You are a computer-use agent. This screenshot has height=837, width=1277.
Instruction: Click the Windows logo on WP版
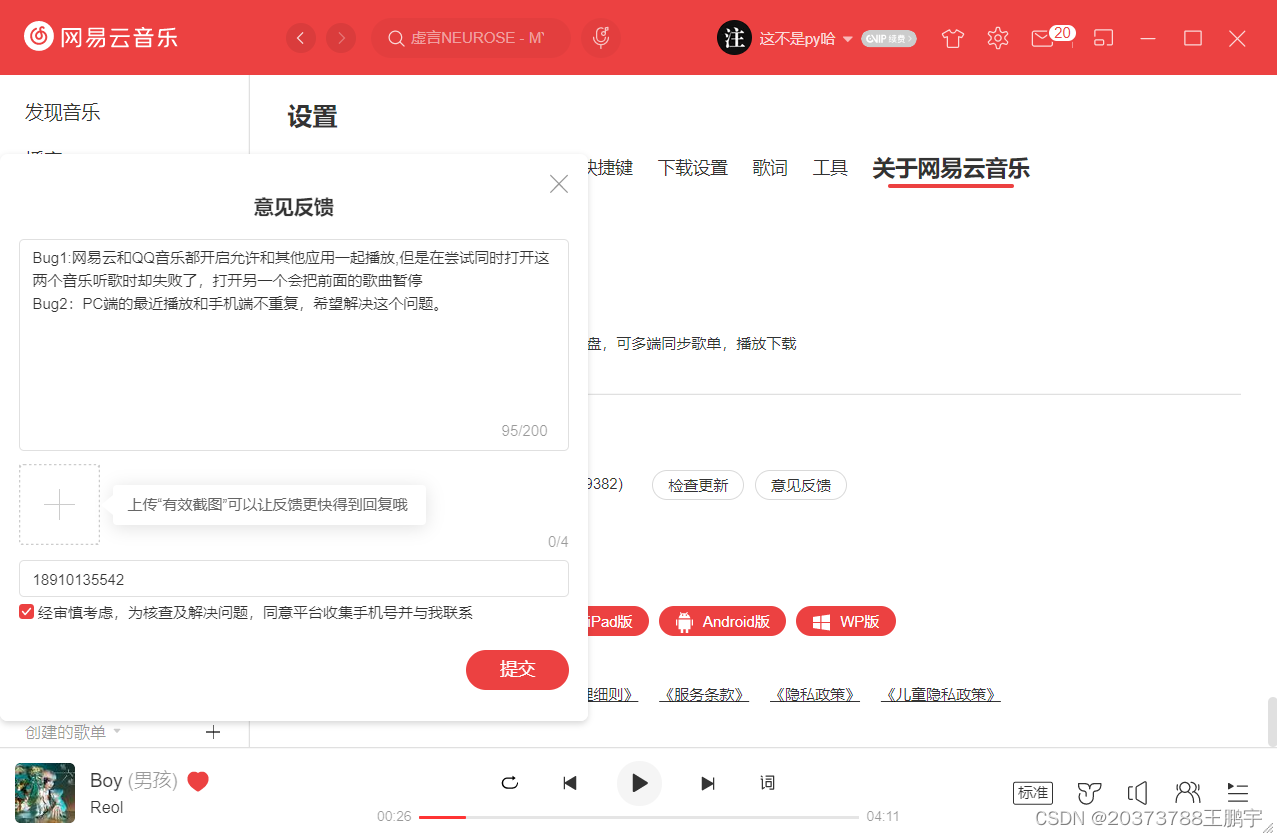(x=821, y=622)
